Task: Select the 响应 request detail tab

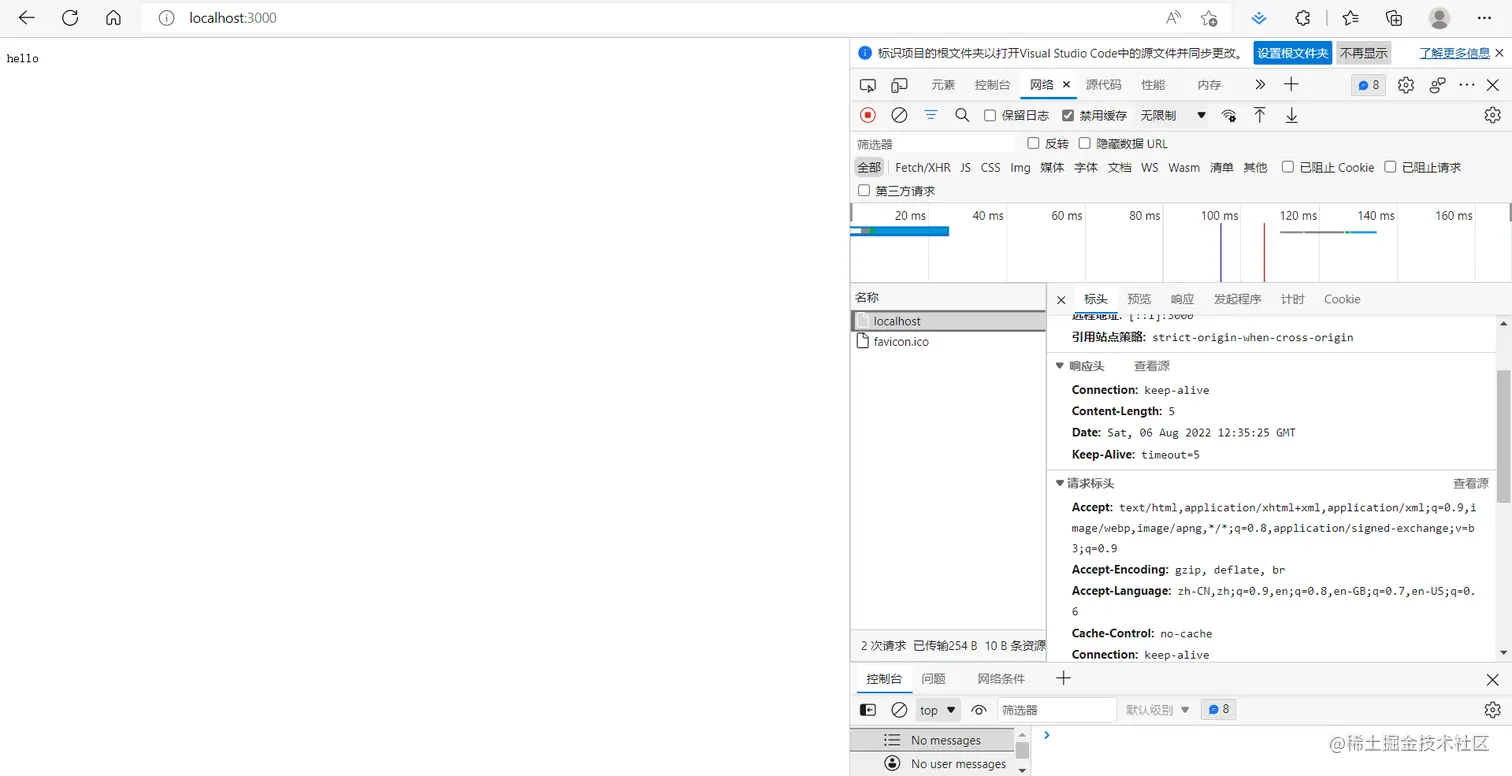Action: [x=1182, y=299]
